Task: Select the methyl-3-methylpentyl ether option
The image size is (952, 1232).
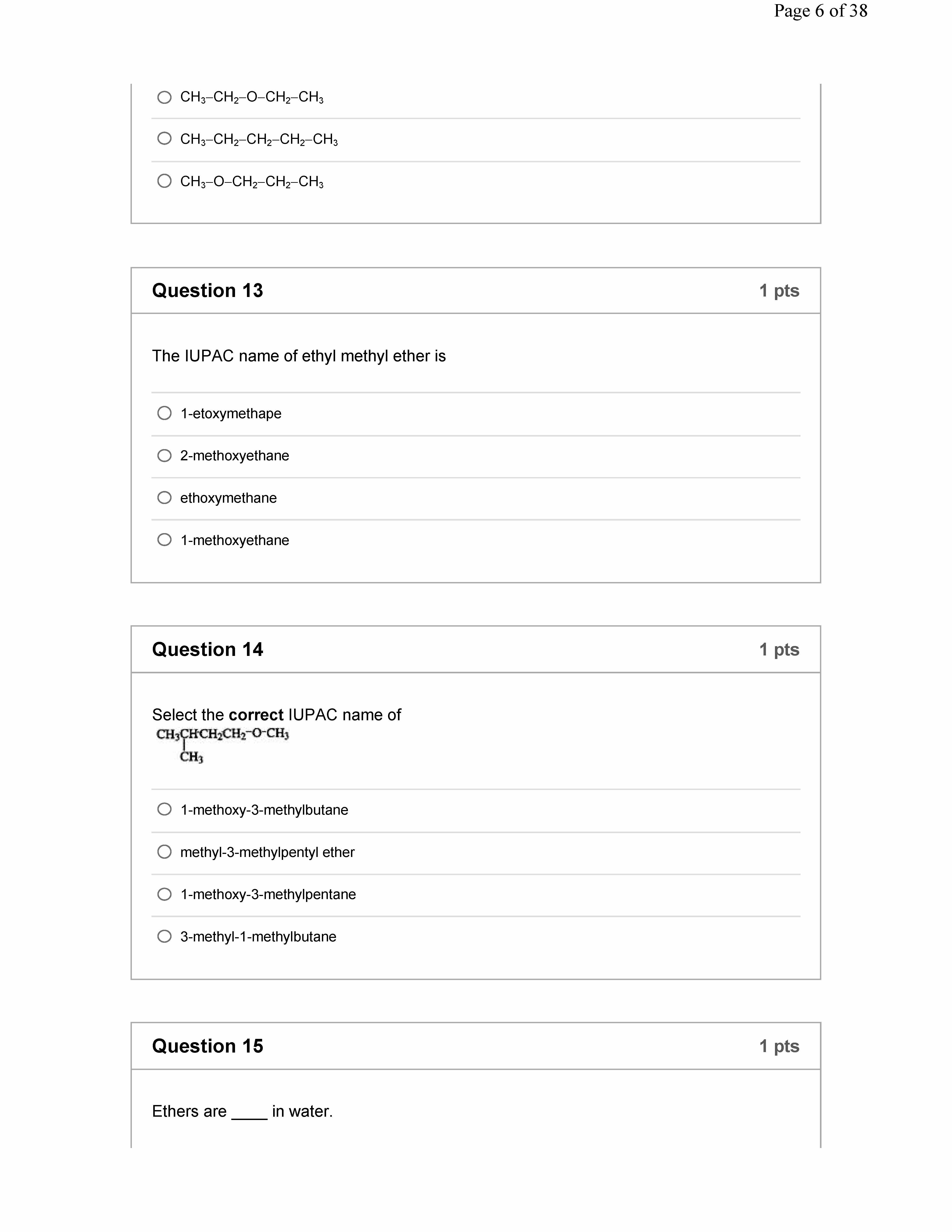Action: tap(164, 852)
